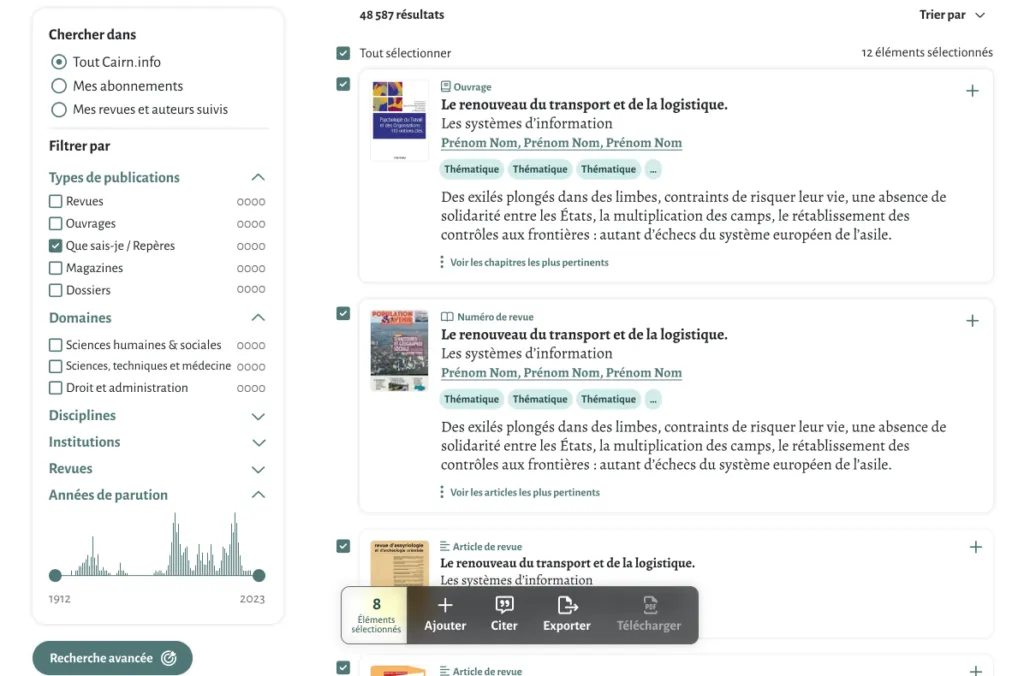Image resolution: width=1024 pixels, height=676 pixels.
Task: Enable the Revues publication type checkbox
Action: point(56,202)
